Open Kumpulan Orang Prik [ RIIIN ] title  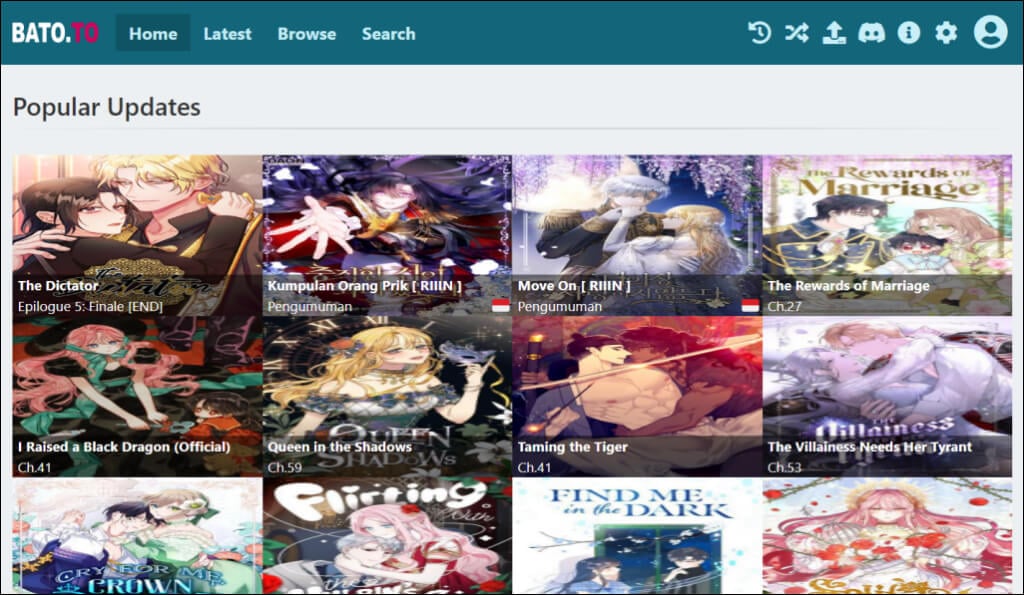364,285
